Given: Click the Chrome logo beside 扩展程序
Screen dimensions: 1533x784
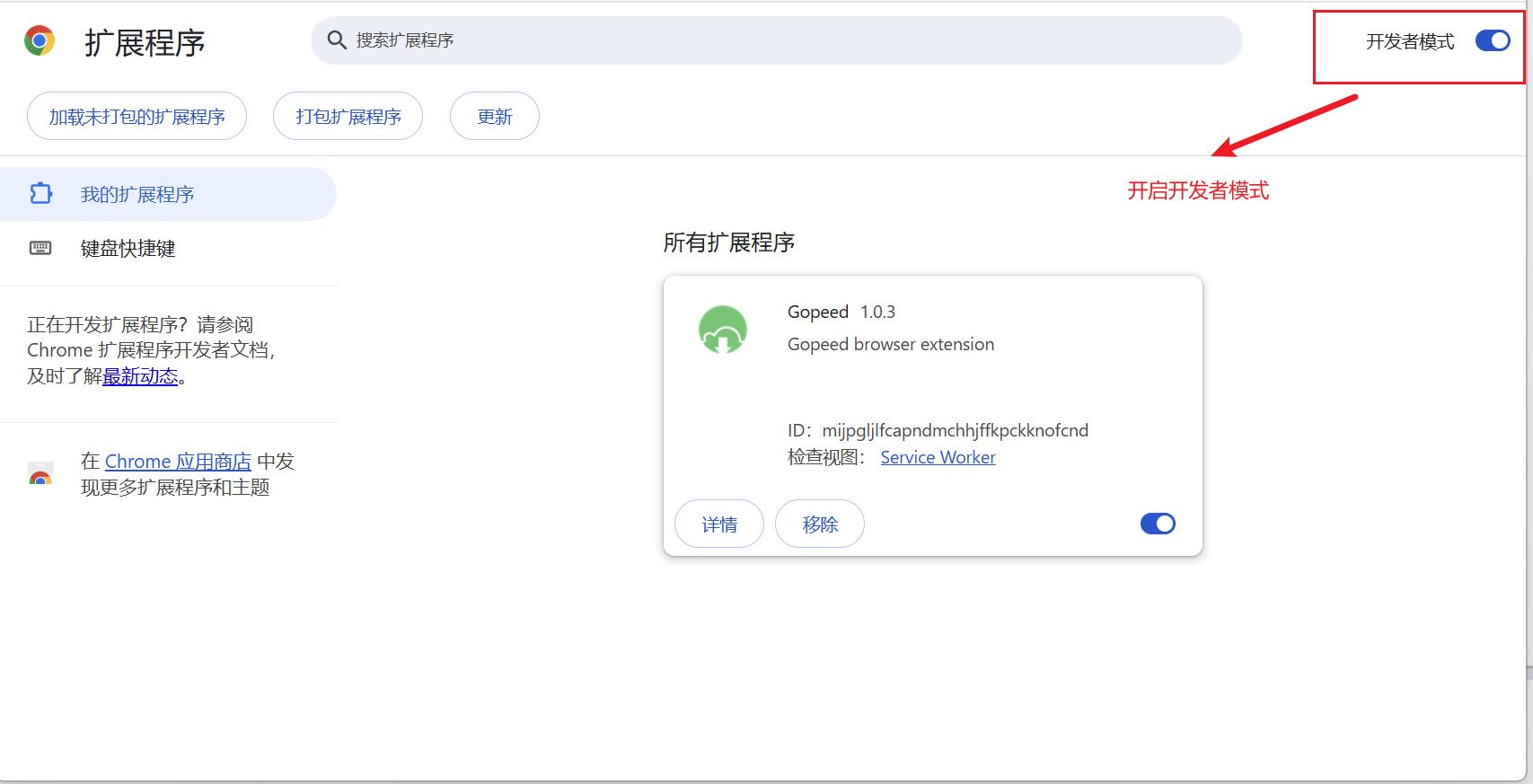Looking at the screenshot, I should click(x=40, y=40).
